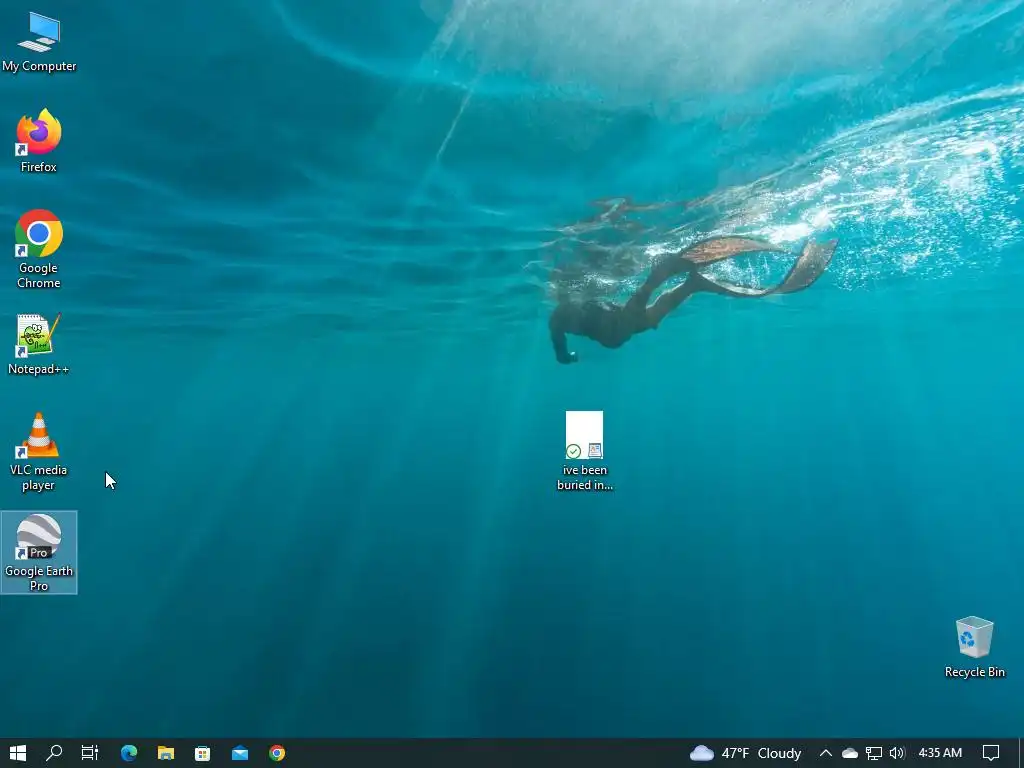Open the clock showing 4:35 AM
The width and height of the screenshot is (1024, 768).
[x=940, y=753]
